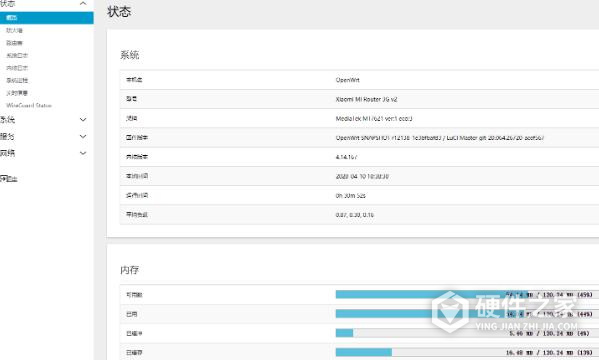The height and width of the screenshot is (360, 599).
Task: Click the MediaTek MT7621 architecture value
Action: point(374,118)
